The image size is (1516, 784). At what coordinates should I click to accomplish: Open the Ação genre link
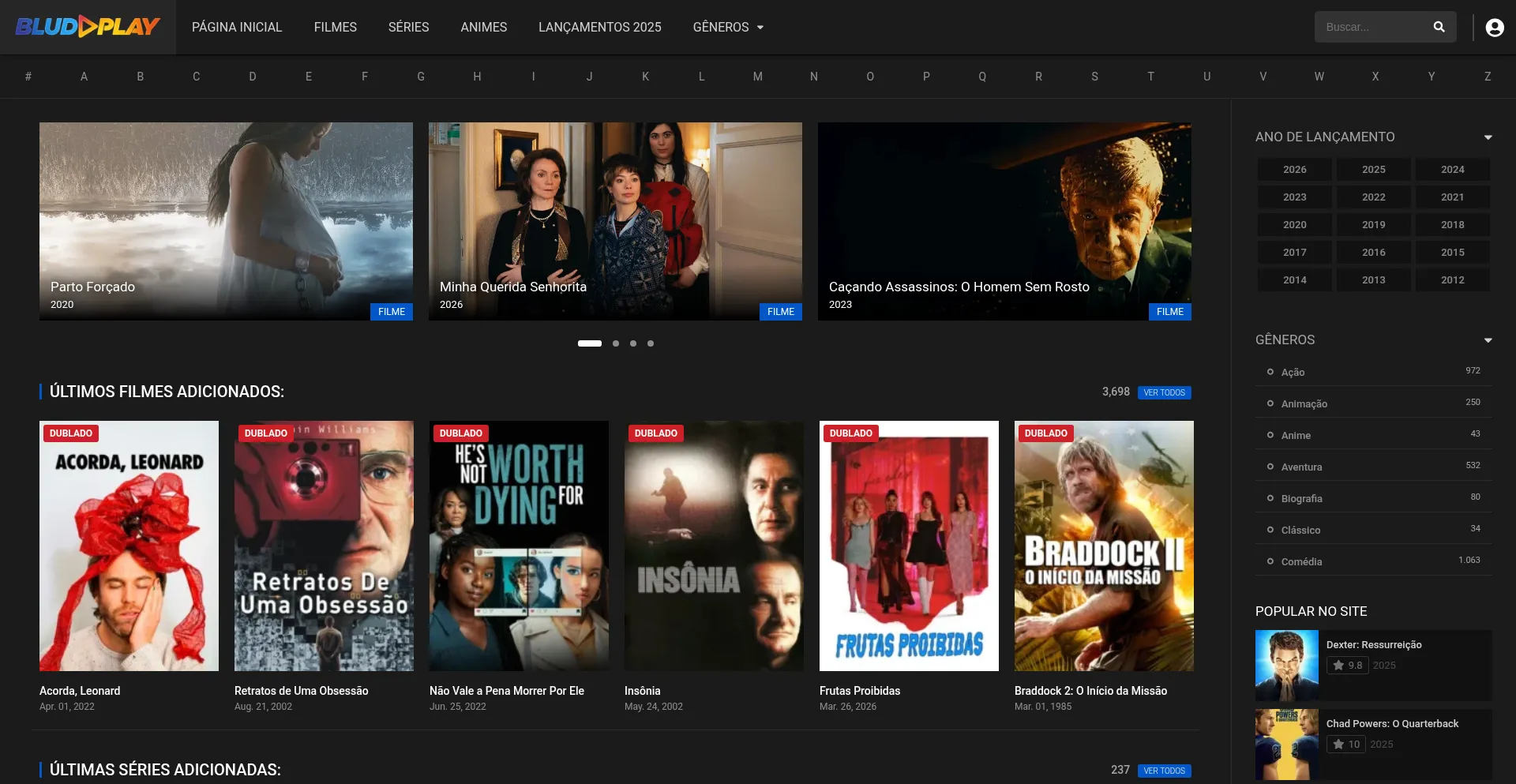point(1293,373)
